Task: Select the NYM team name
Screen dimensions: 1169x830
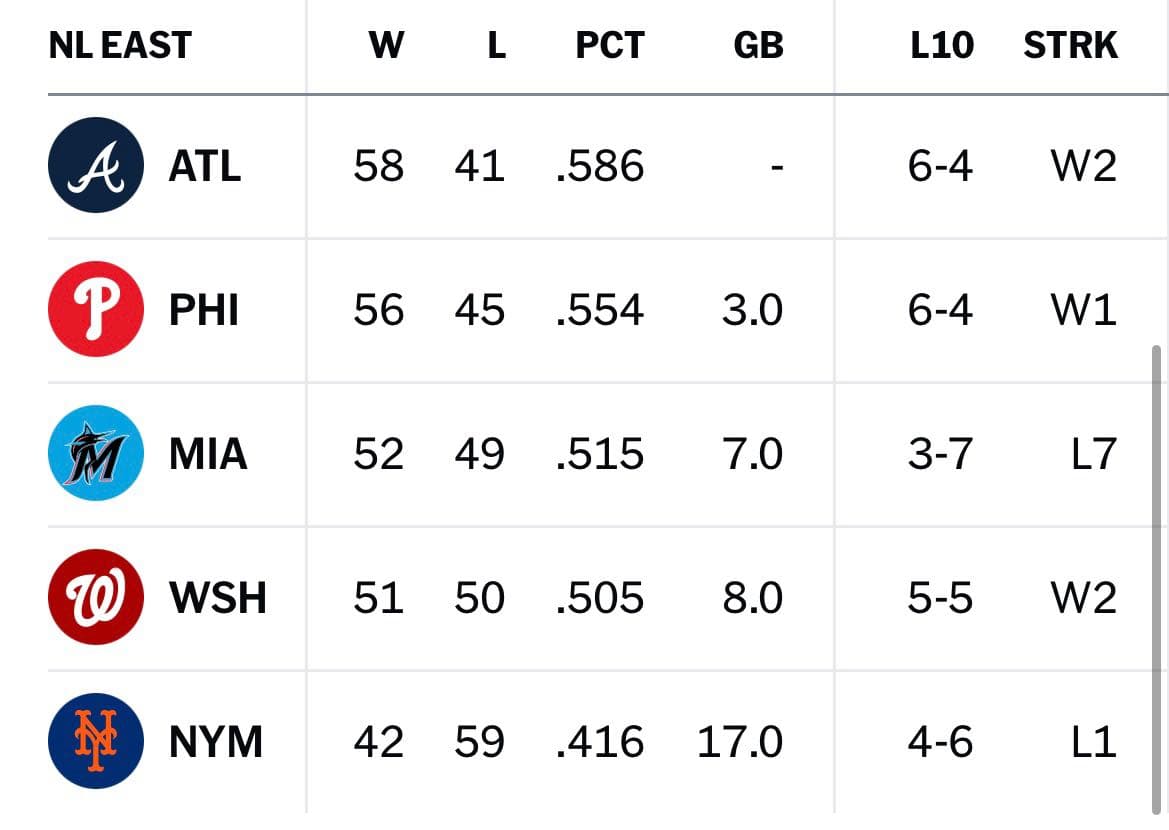Action: tap(216, 741)
